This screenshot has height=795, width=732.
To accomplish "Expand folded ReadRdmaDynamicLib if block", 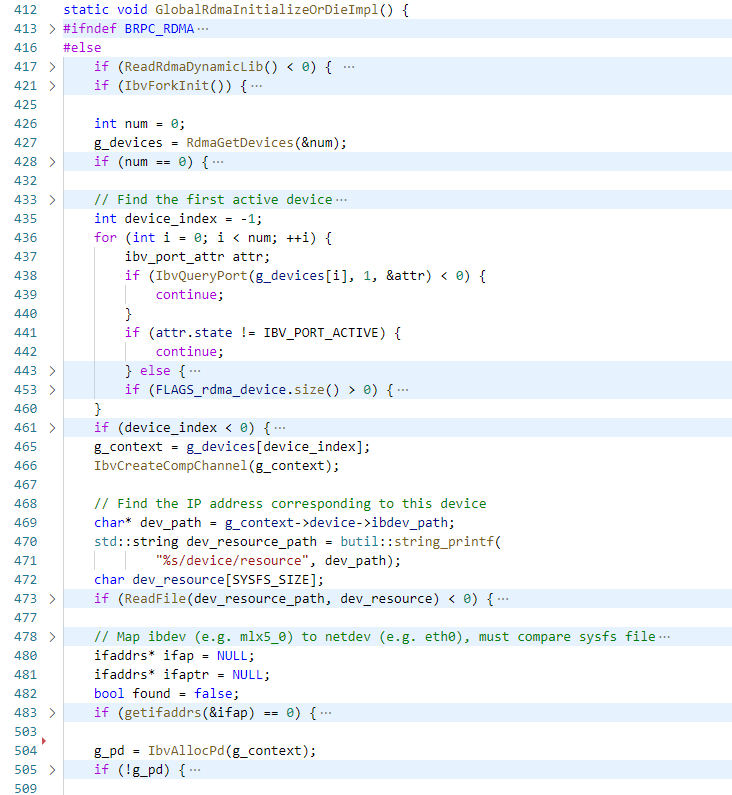I will [52, 67].
